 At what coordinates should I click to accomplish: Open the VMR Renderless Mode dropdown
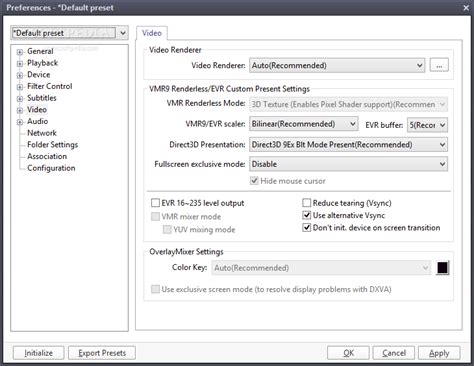click(x=348, y=105)
